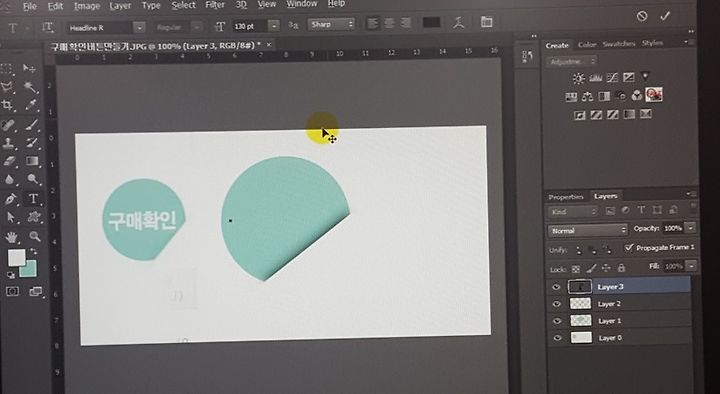Add a Vibrance adjustment
Screen dimensions: 720x394
[x=645, y=76]
